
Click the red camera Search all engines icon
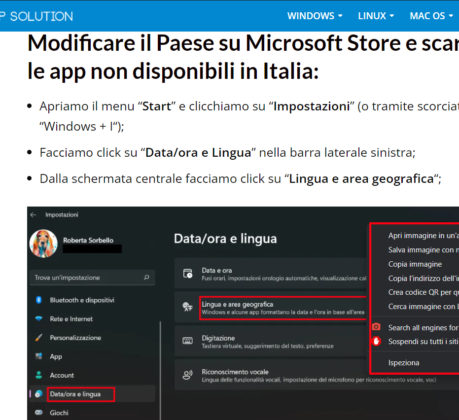[376, 327]
